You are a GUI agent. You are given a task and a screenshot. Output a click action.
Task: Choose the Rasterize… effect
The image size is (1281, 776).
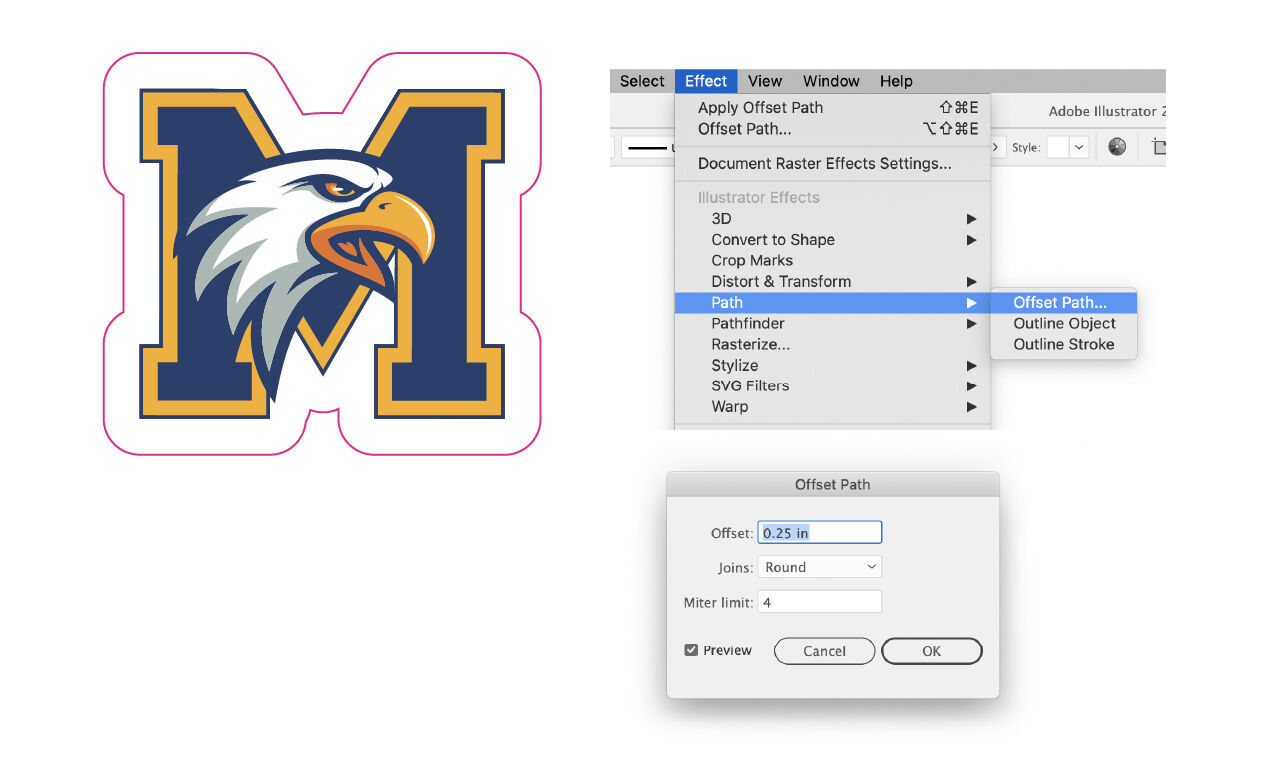[x=832, y=344]
